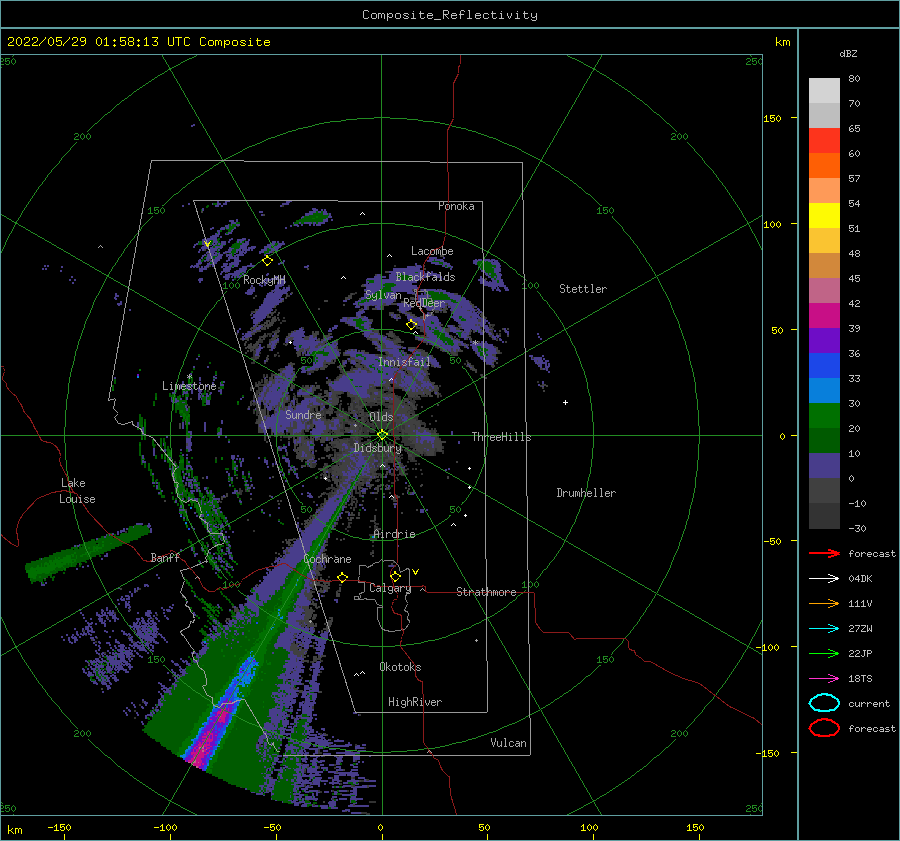Image resolution: width=900 pixels, height=841 pixels.
Task: Select the purple 39 dBZ swatch
Action: [824, 340]
